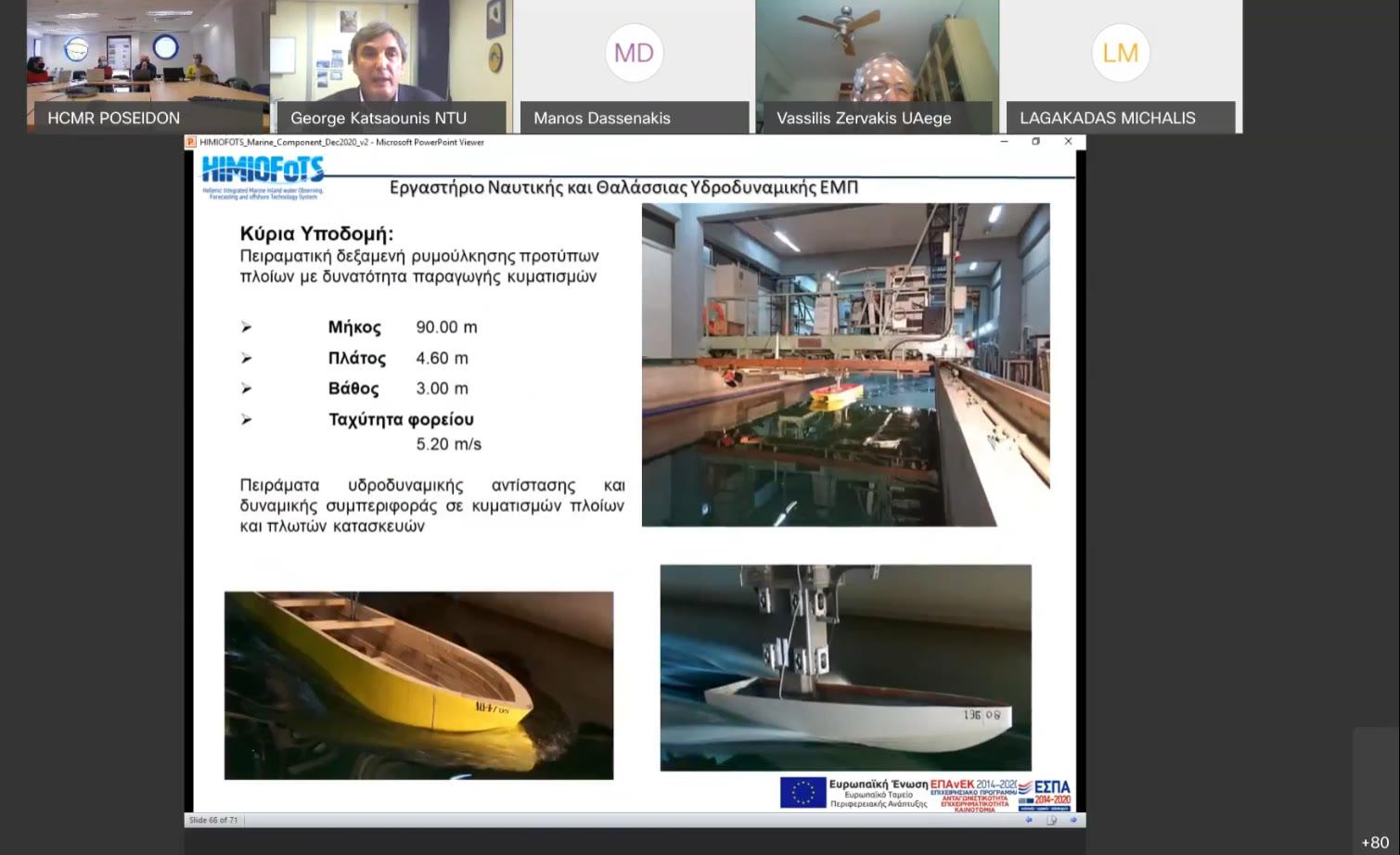Click the PowerPoint Viewer icon in title bar
This screenshot has height=855, width=1400.
(x=191, y=142)
